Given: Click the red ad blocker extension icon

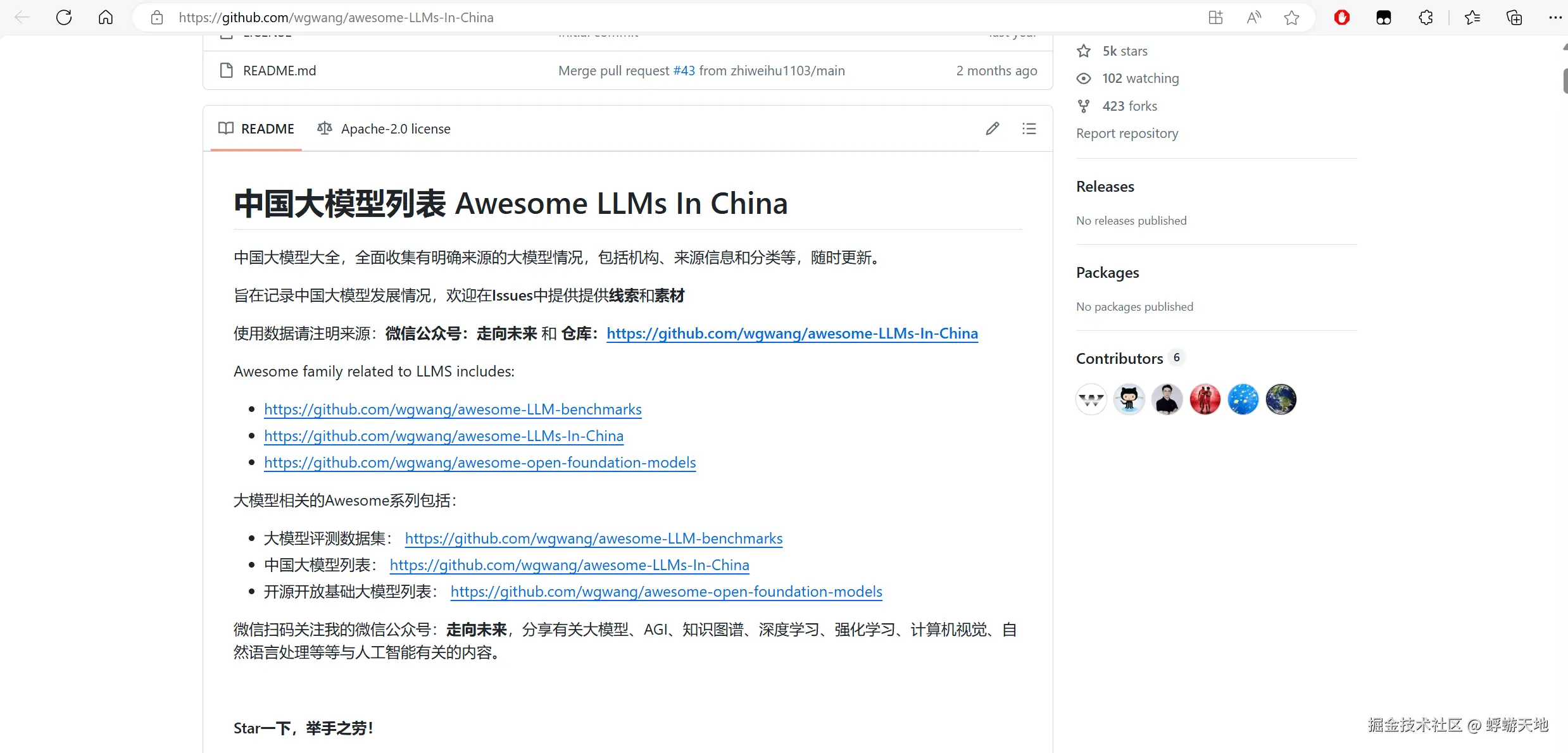Looking at the screenshot, I should 1341,18.
